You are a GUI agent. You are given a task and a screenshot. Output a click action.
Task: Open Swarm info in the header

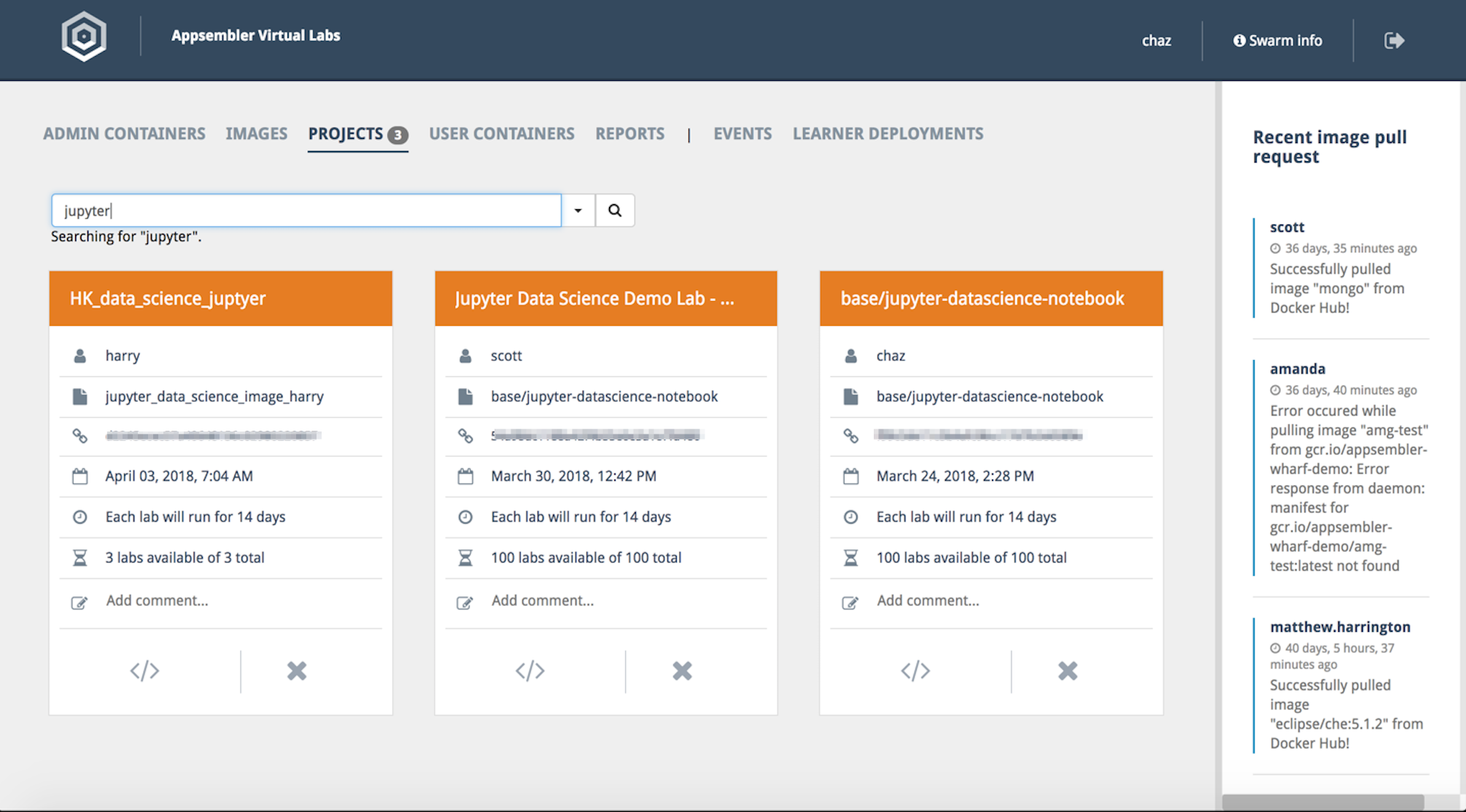(1277, 41)
